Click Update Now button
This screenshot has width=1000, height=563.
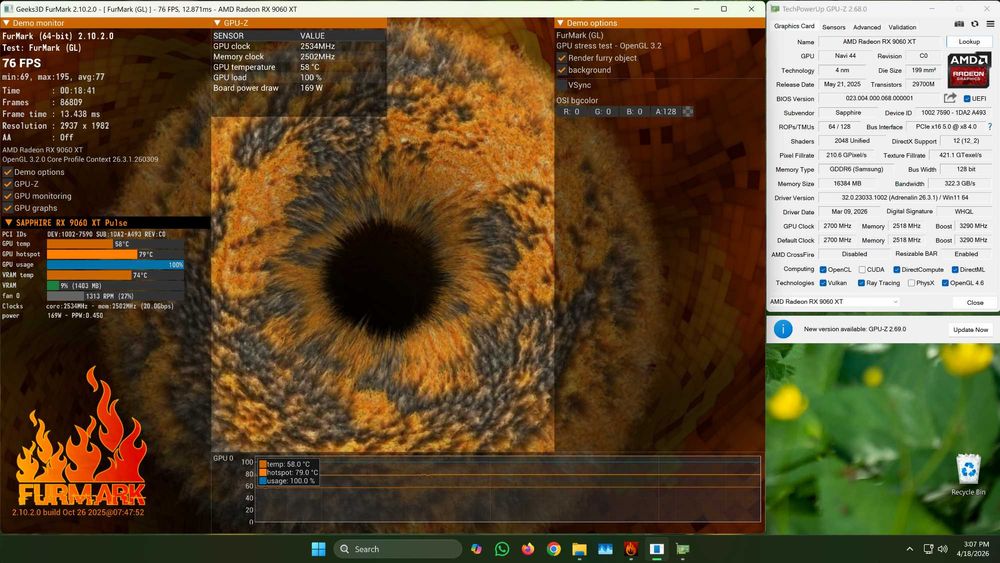(970, 330)
